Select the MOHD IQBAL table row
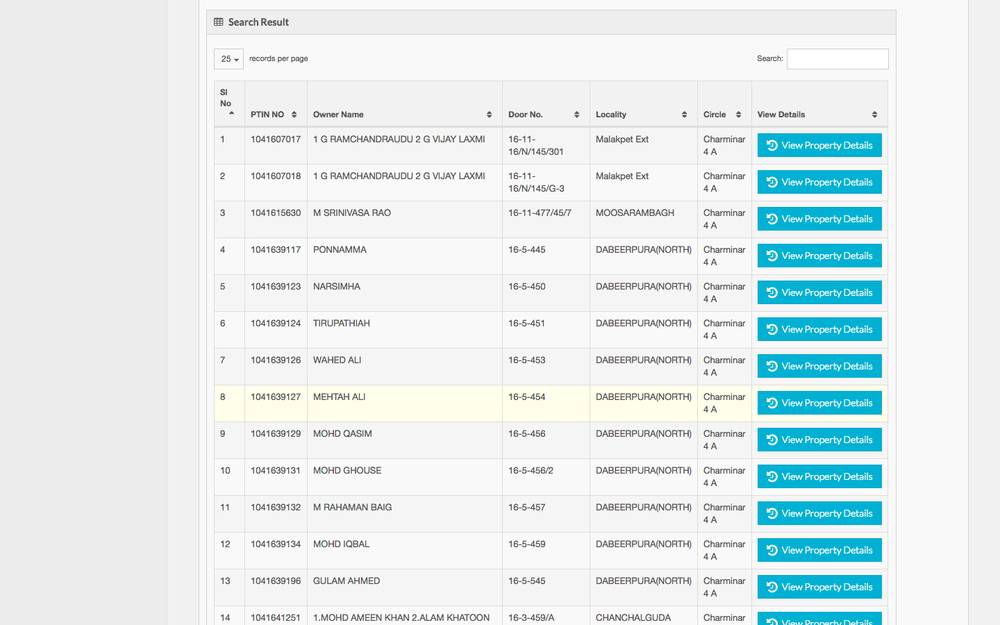1000x625 pixels. coord(400,550)
